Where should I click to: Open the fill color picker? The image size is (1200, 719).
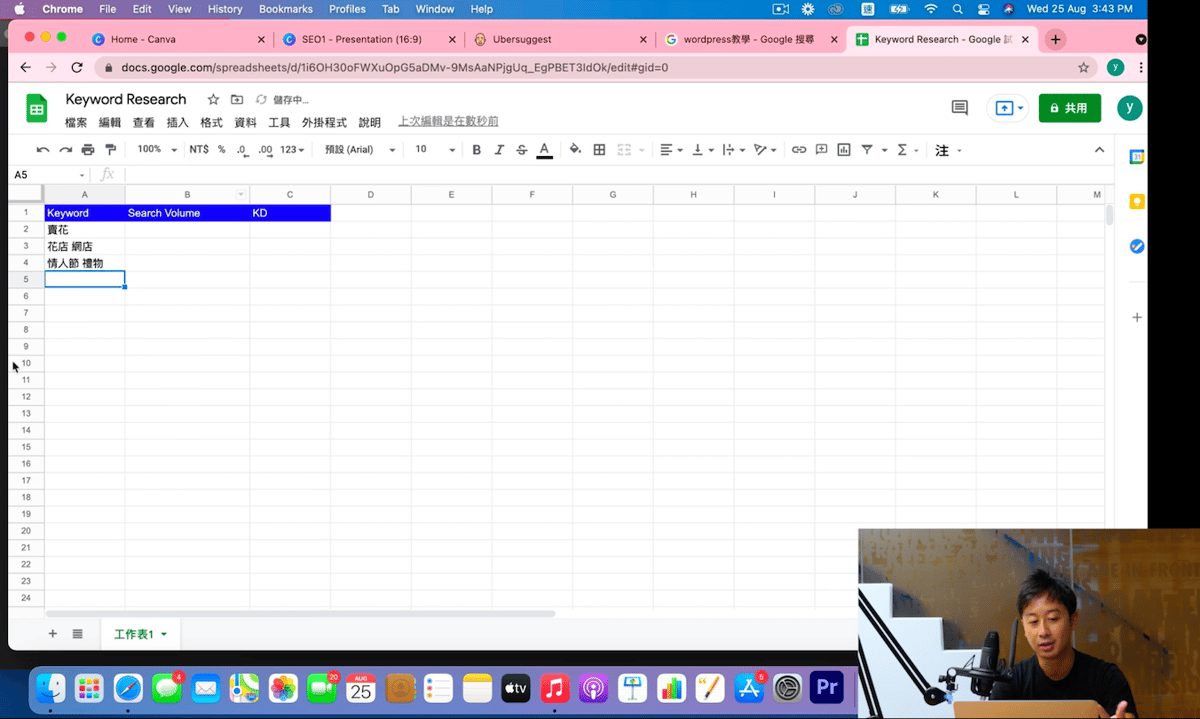[575, 150]
